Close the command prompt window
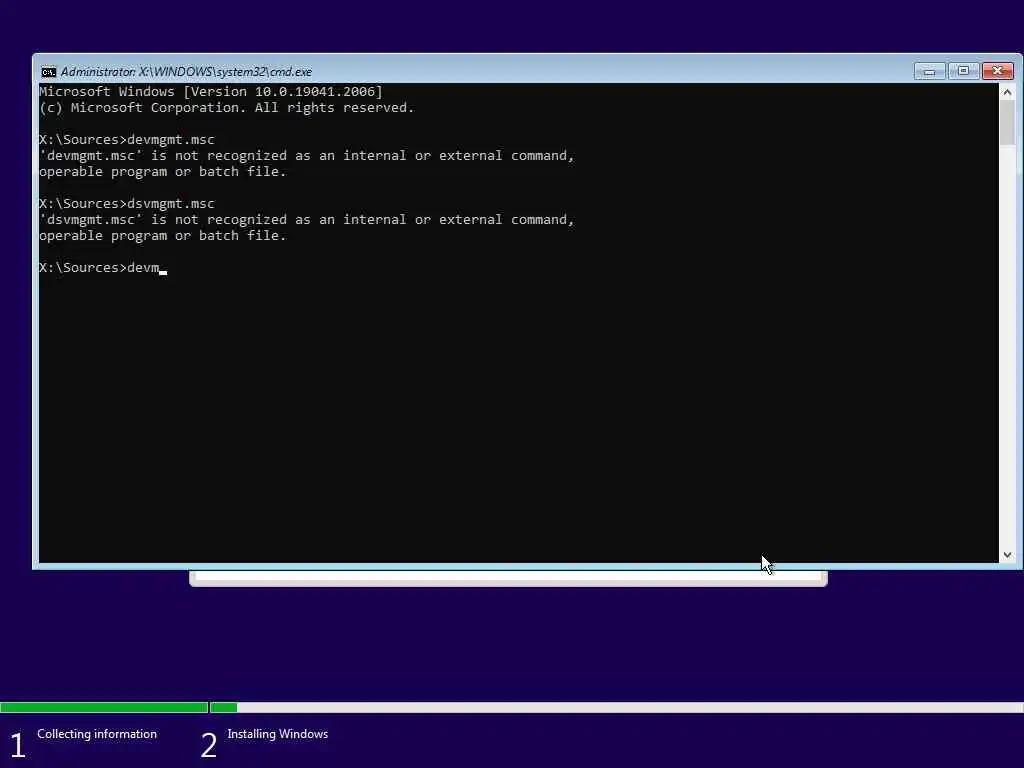The height and width of the screenshot is (768, 1024). pyautogui.click(x=997, y=71)
